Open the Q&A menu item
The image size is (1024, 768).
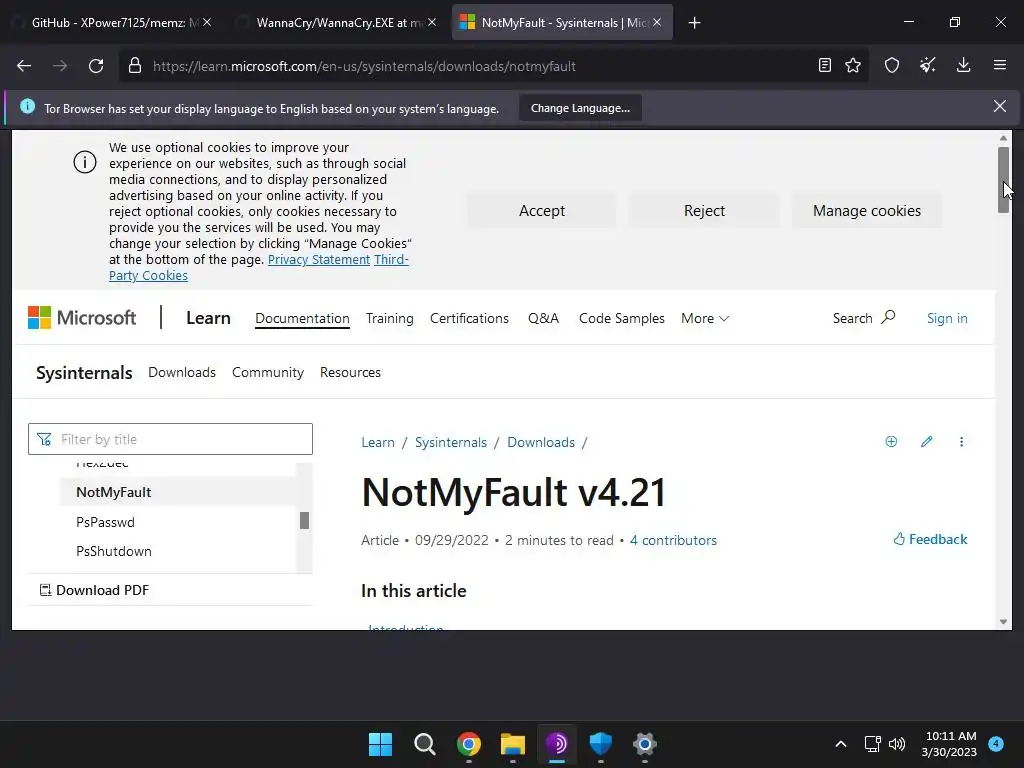click(543, 318)
